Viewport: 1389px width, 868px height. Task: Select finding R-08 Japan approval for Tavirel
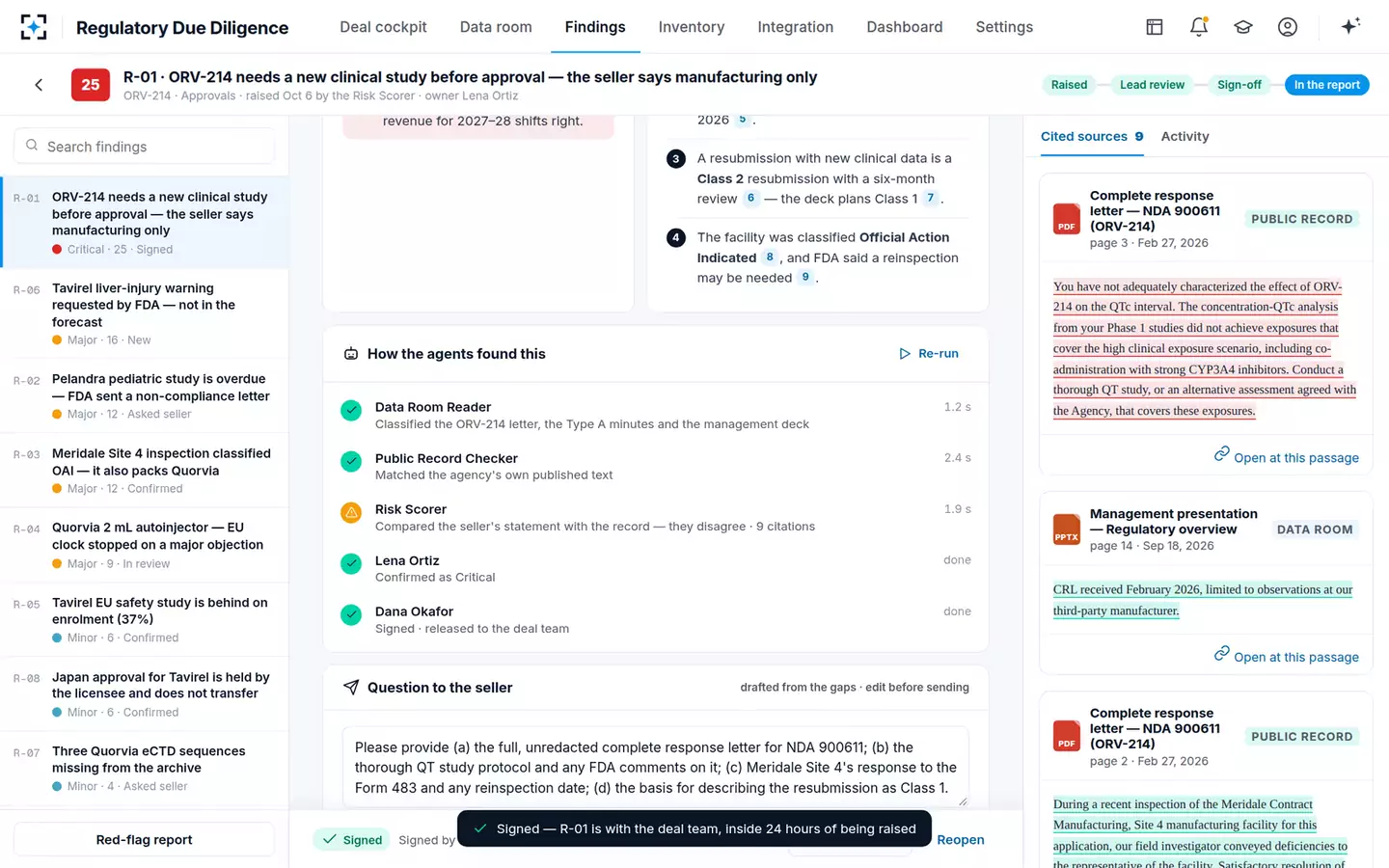(145, 693)
